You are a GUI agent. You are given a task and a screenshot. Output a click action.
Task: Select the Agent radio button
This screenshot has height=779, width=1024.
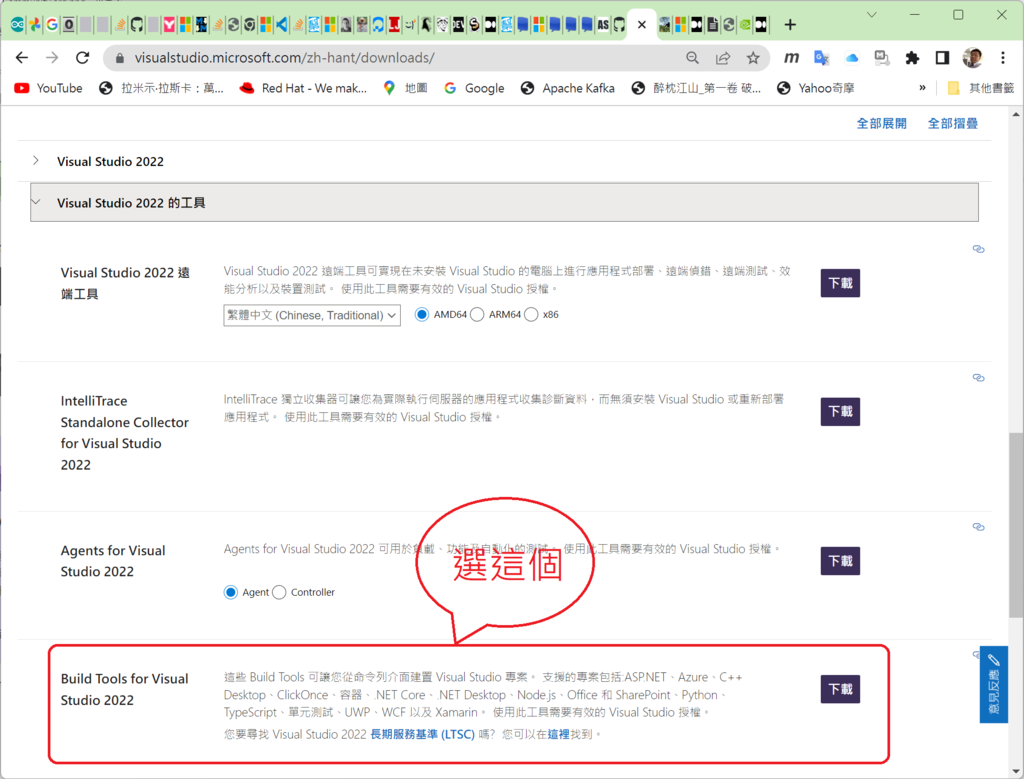coord(231,592)
